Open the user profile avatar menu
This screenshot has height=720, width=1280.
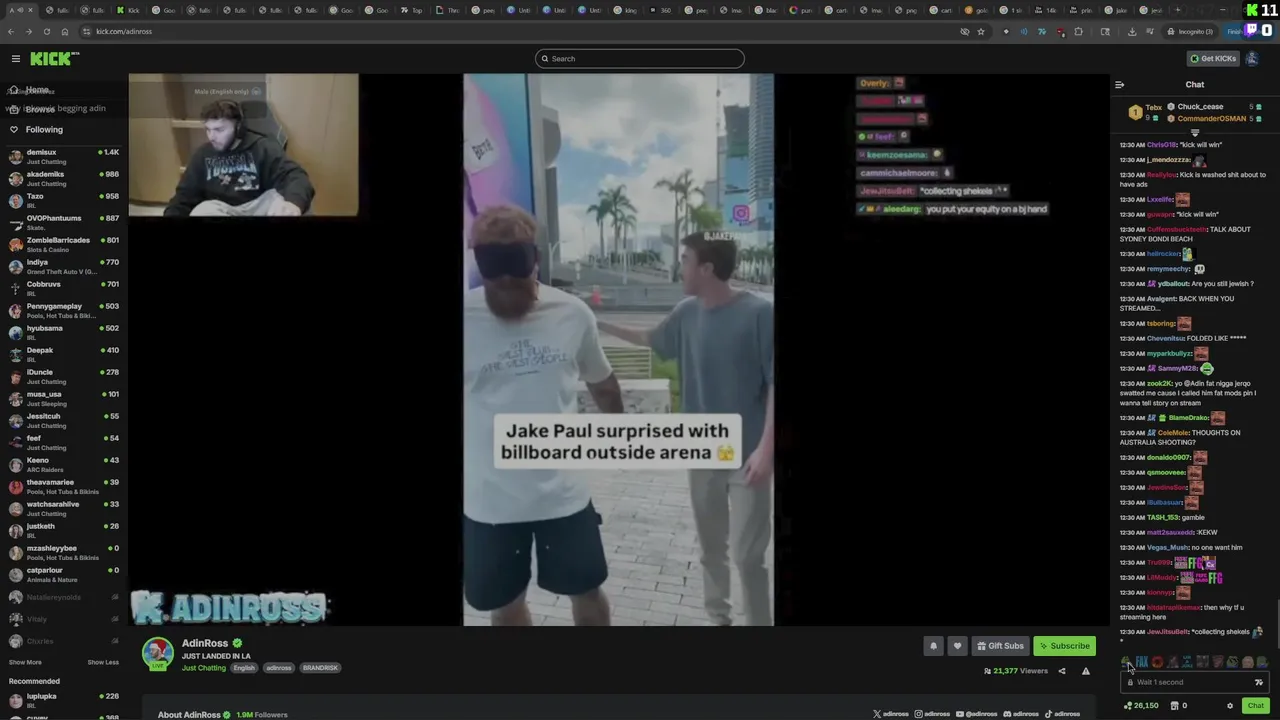coord(1251,59)
